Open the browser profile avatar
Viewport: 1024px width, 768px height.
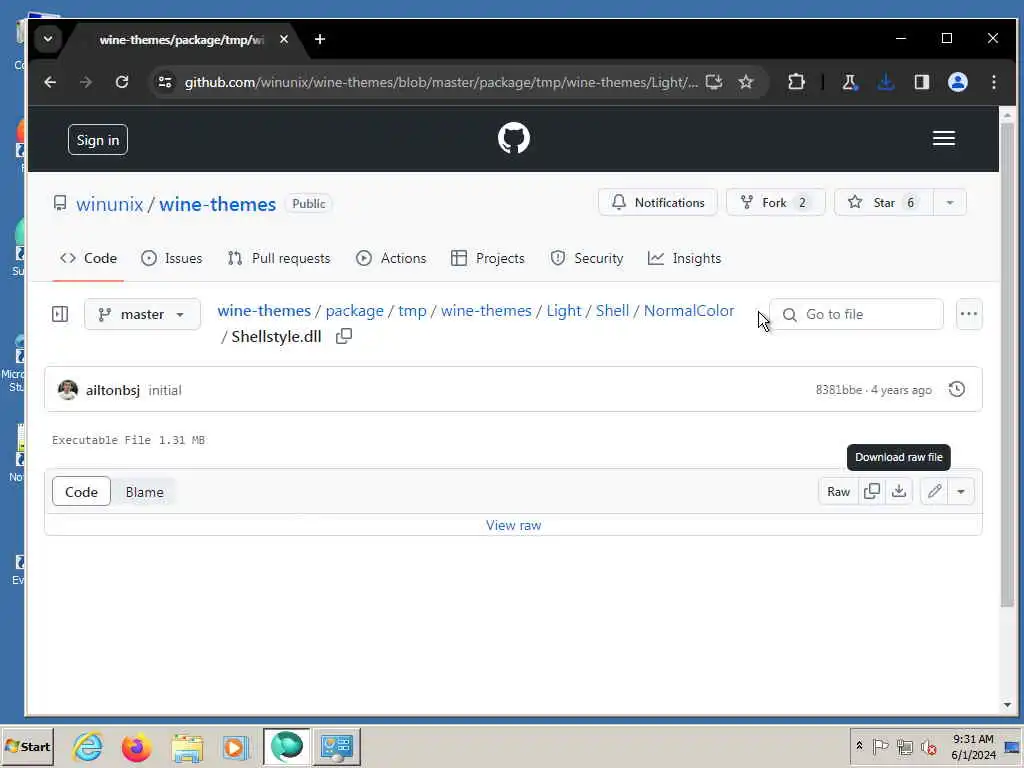(x=957, y=82)
